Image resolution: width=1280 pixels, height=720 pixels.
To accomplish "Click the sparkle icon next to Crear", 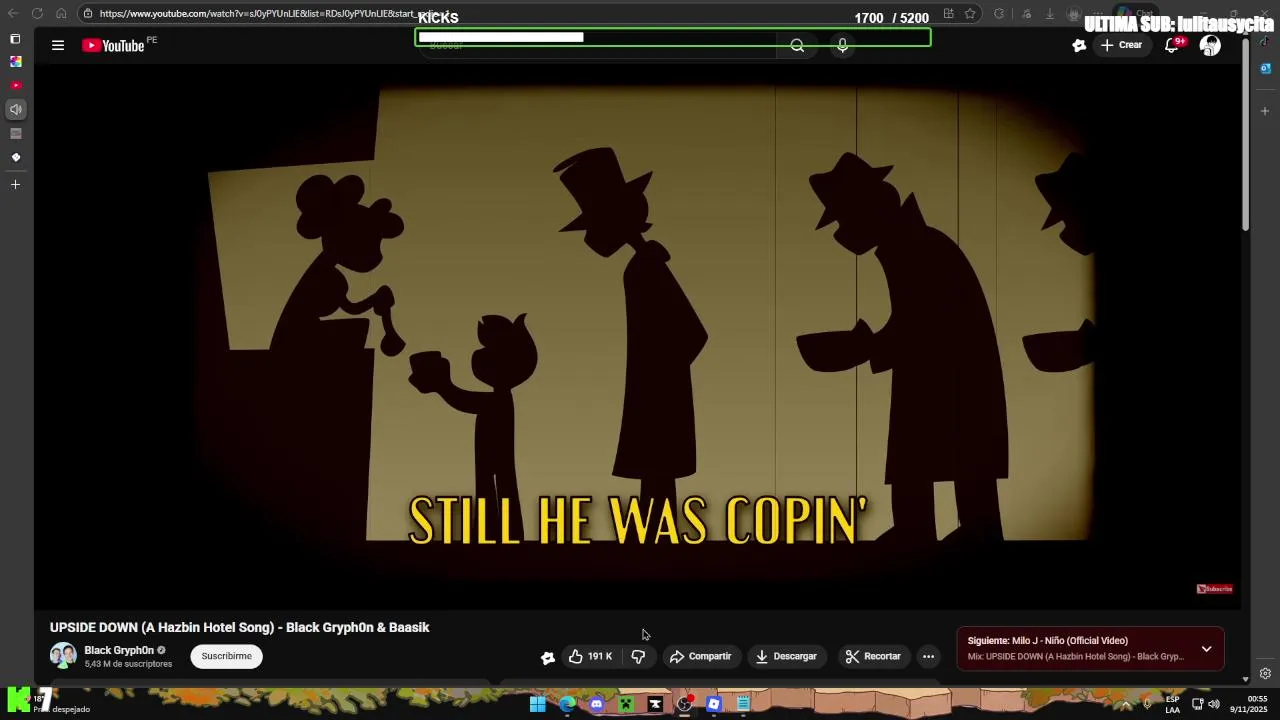I will click(x=1079, y=45).
